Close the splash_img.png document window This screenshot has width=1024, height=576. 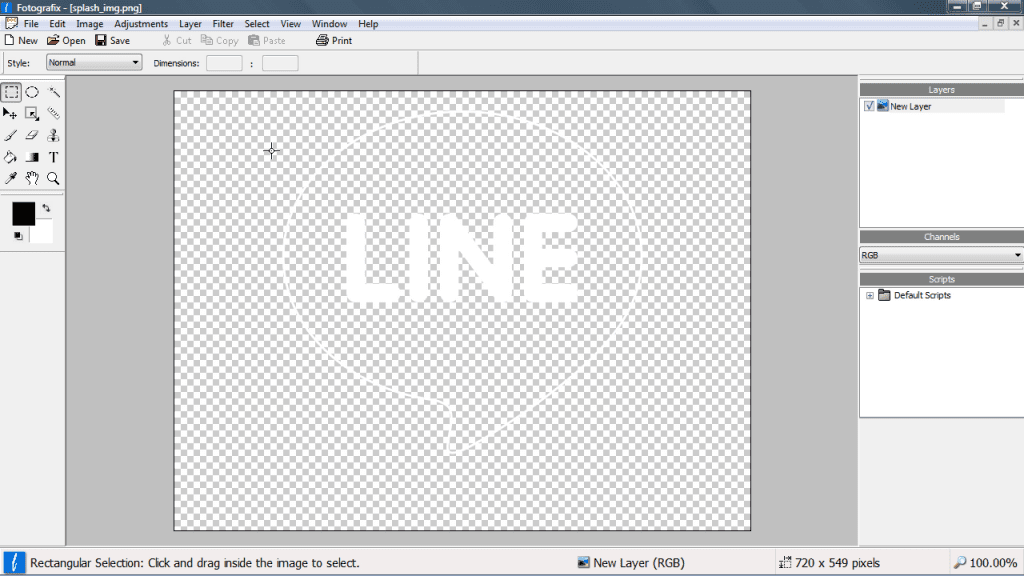[x=1016, y=23]
